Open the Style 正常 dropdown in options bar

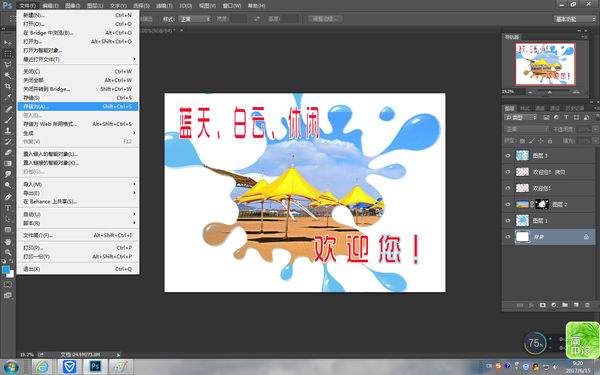tap(194, 19)
